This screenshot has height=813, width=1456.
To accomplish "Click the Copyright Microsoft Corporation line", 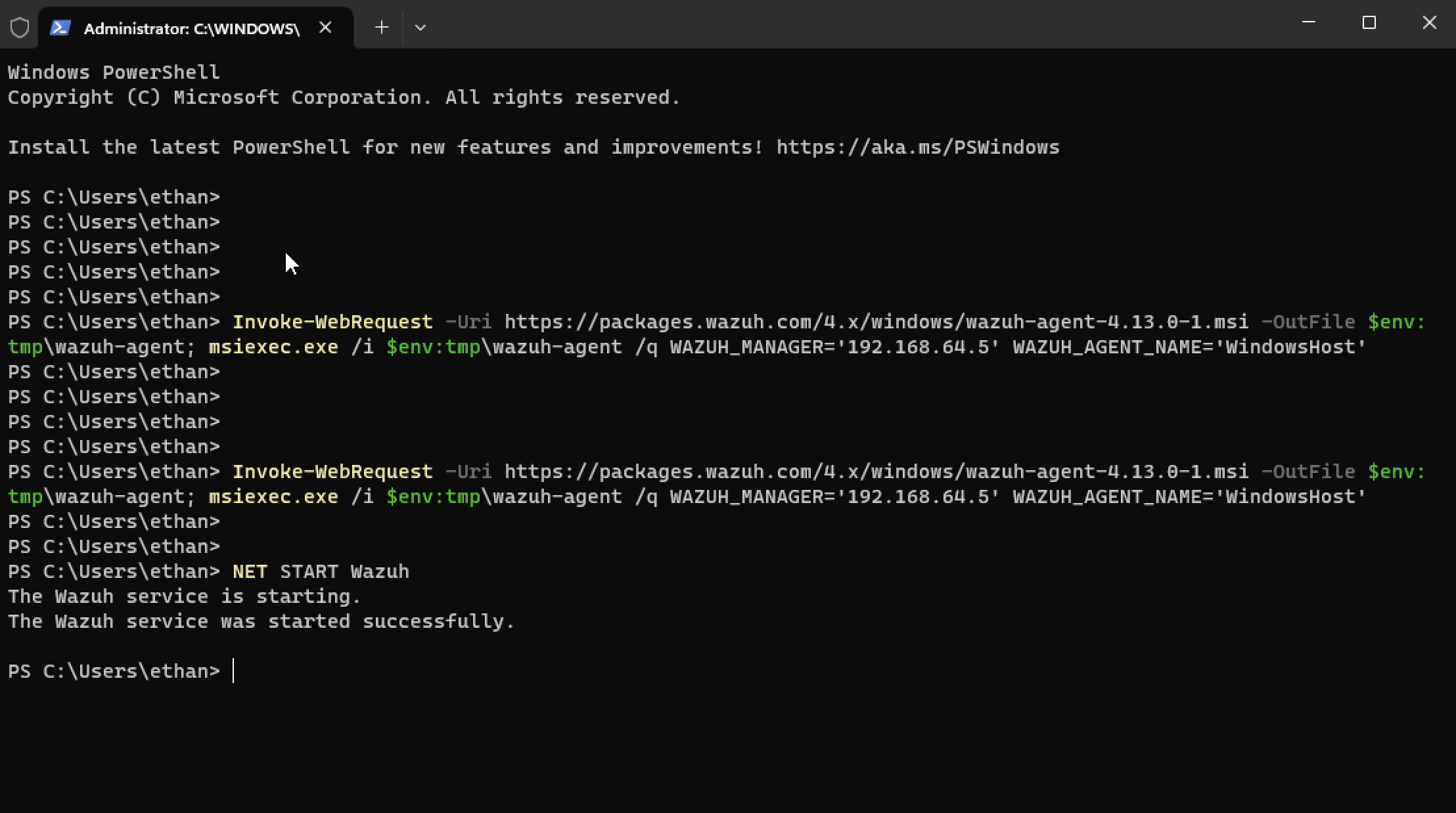I will [x=343, y=97].
